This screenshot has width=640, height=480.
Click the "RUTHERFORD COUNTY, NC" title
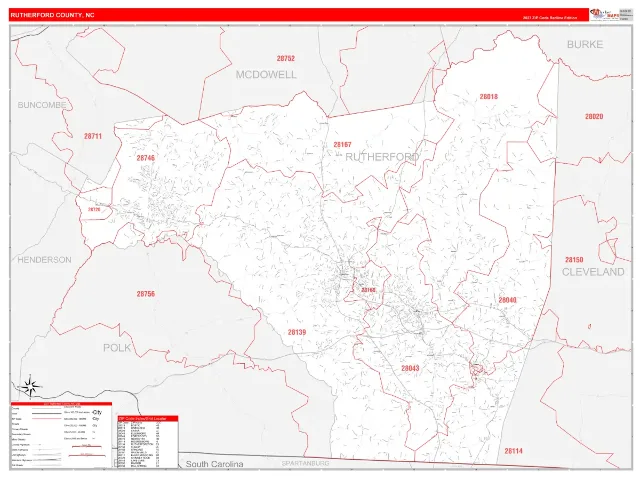coord(52,15)
